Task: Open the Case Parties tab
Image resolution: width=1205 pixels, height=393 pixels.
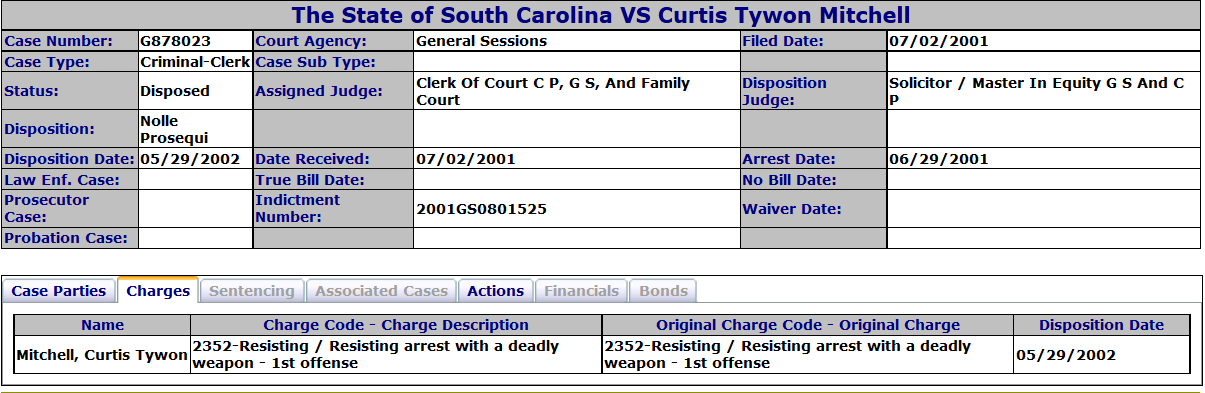Action: click(59, 291)
